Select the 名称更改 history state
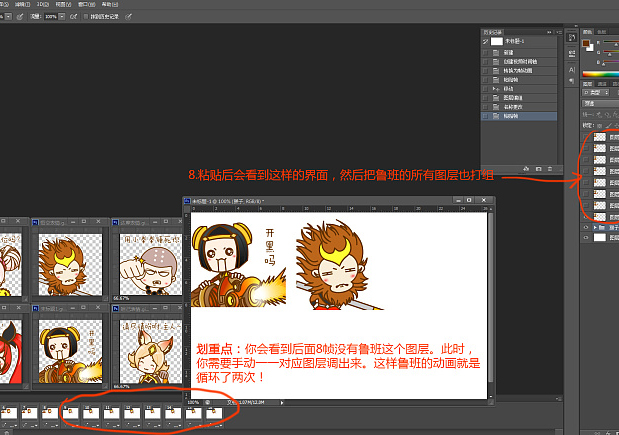619x435 pixels. tap(519, 107)
